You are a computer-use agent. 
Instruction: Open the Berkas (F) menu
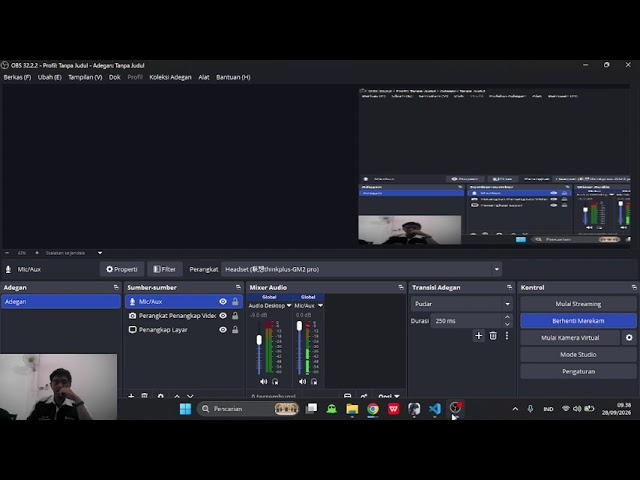(x=17, y=77)
